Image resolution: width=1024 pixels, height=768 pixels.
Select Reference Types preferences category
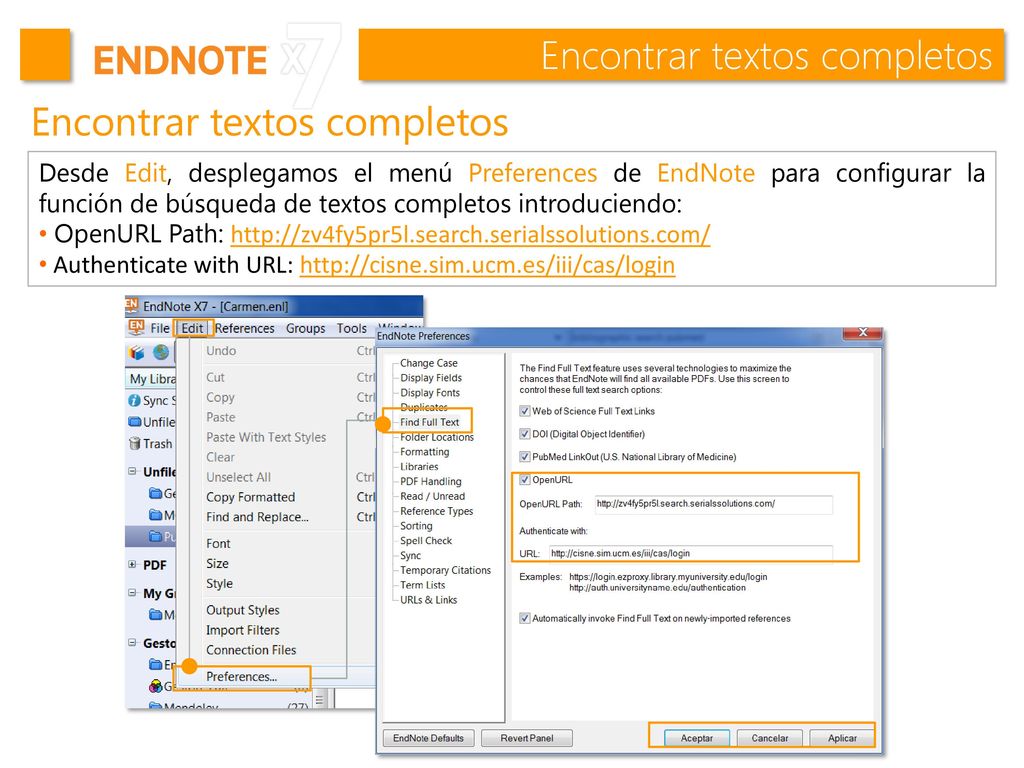[x=437, y=511]
